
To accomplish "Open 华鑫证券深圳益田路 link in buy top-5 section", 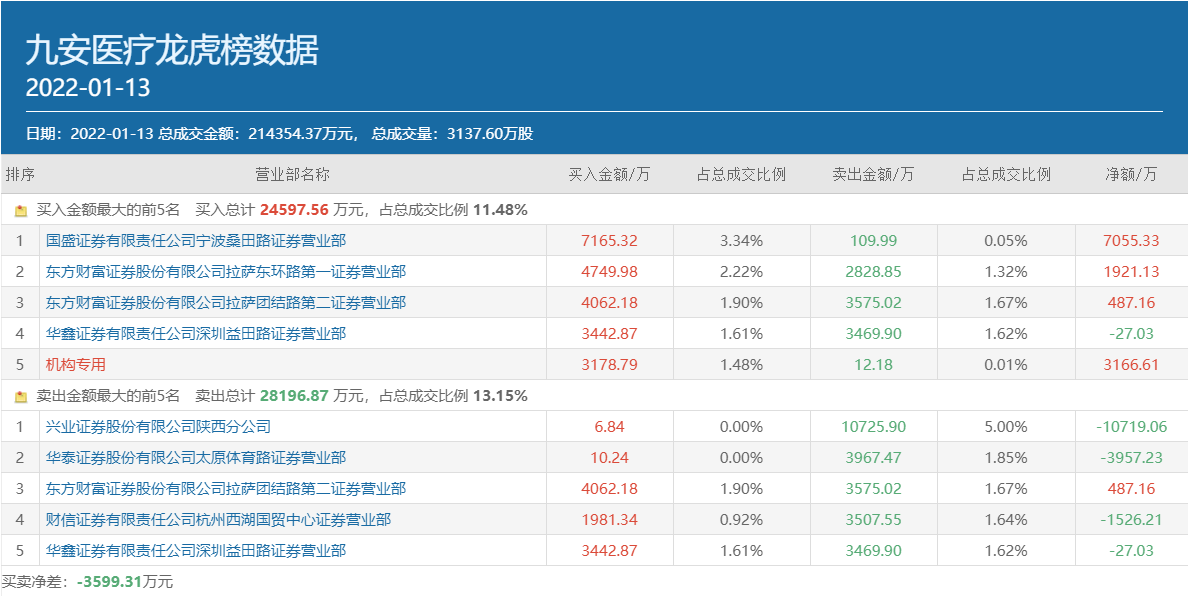I will pyautogui.click(x=196, y=334).
